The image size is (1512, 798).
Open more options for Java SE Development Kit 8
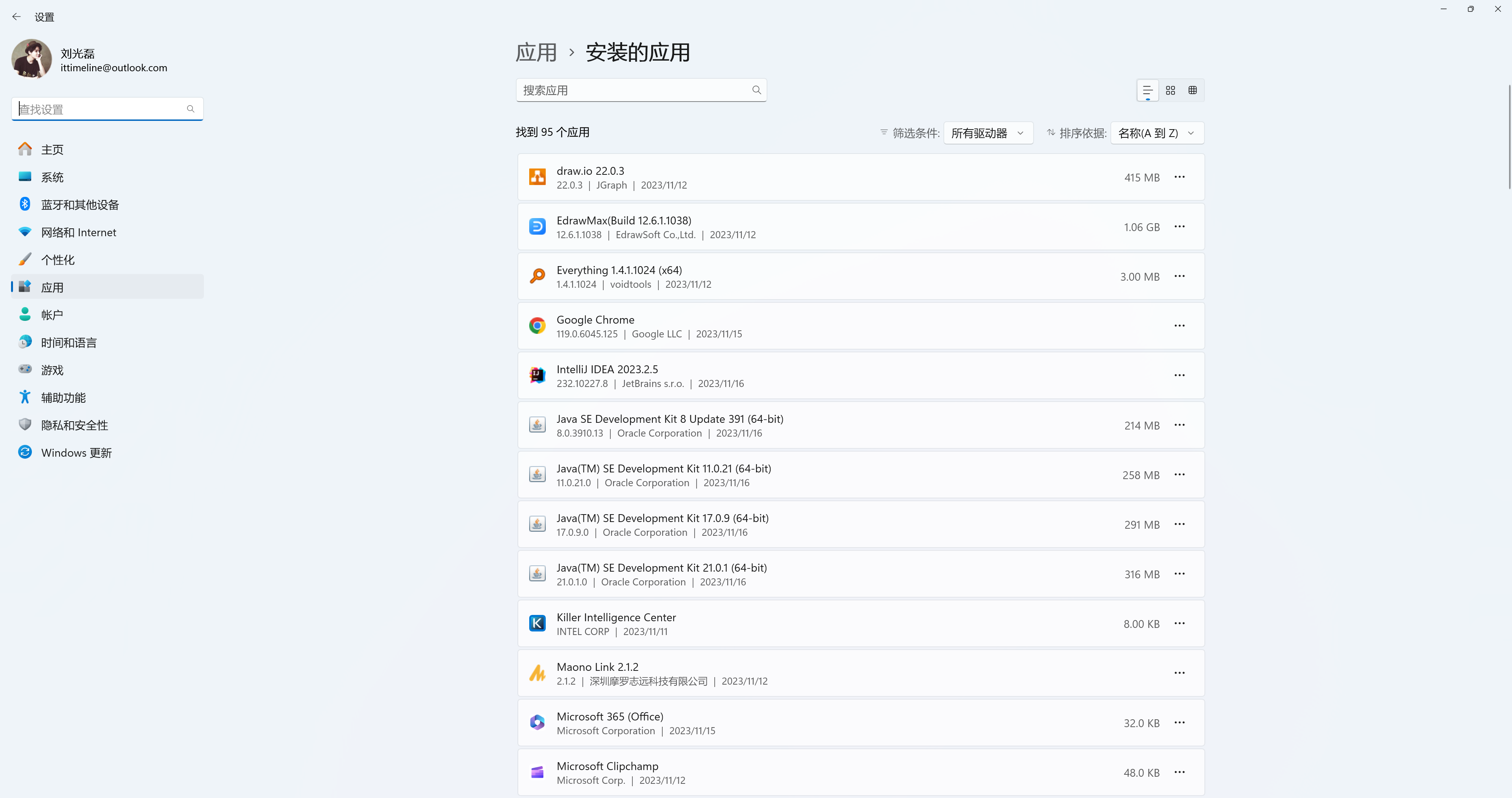[x=1179, y=425]
